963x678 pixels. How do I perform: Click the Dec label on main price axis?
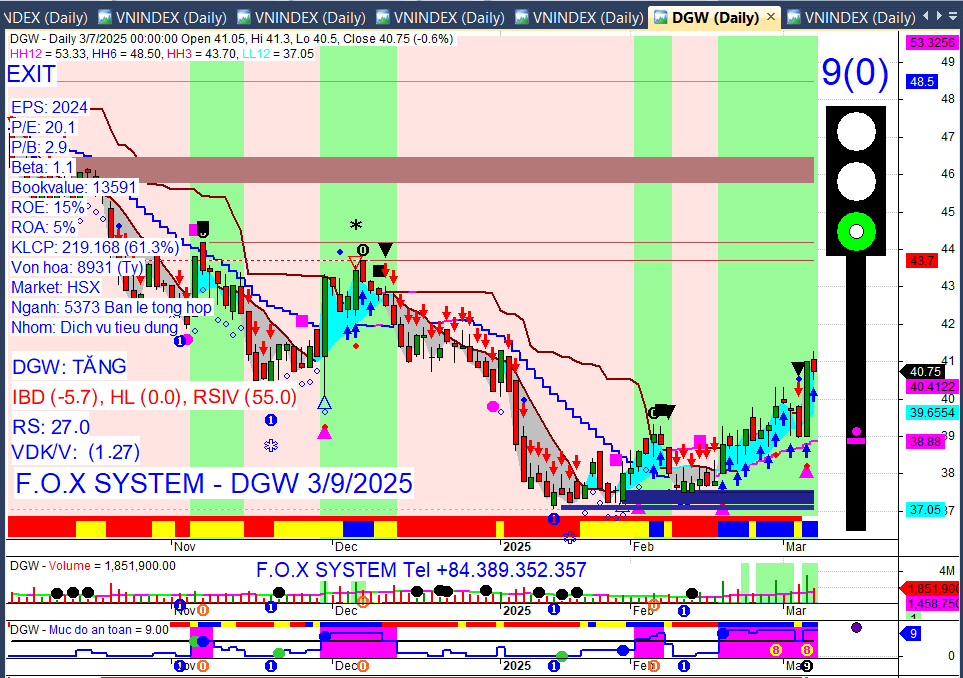pyautogui.click(x=346, y=547)
